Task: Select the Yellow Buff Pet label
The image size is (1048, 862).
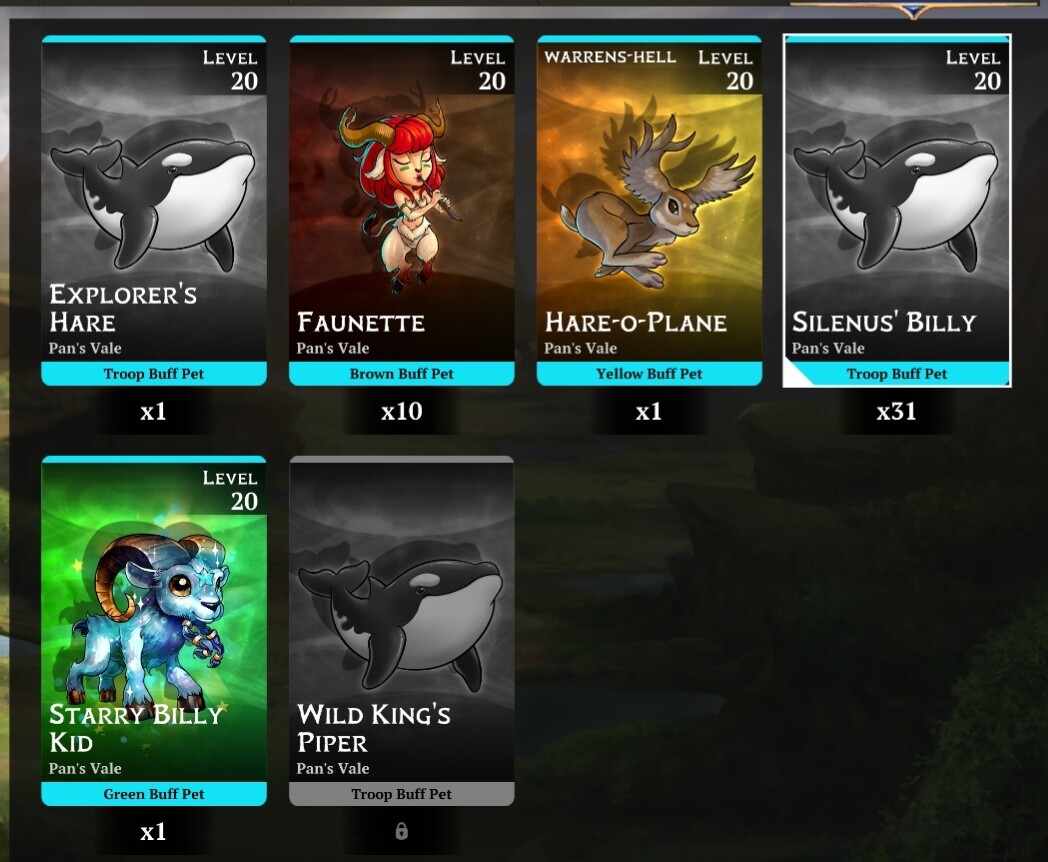Action: pyautogui.click(x=649, y=374)
